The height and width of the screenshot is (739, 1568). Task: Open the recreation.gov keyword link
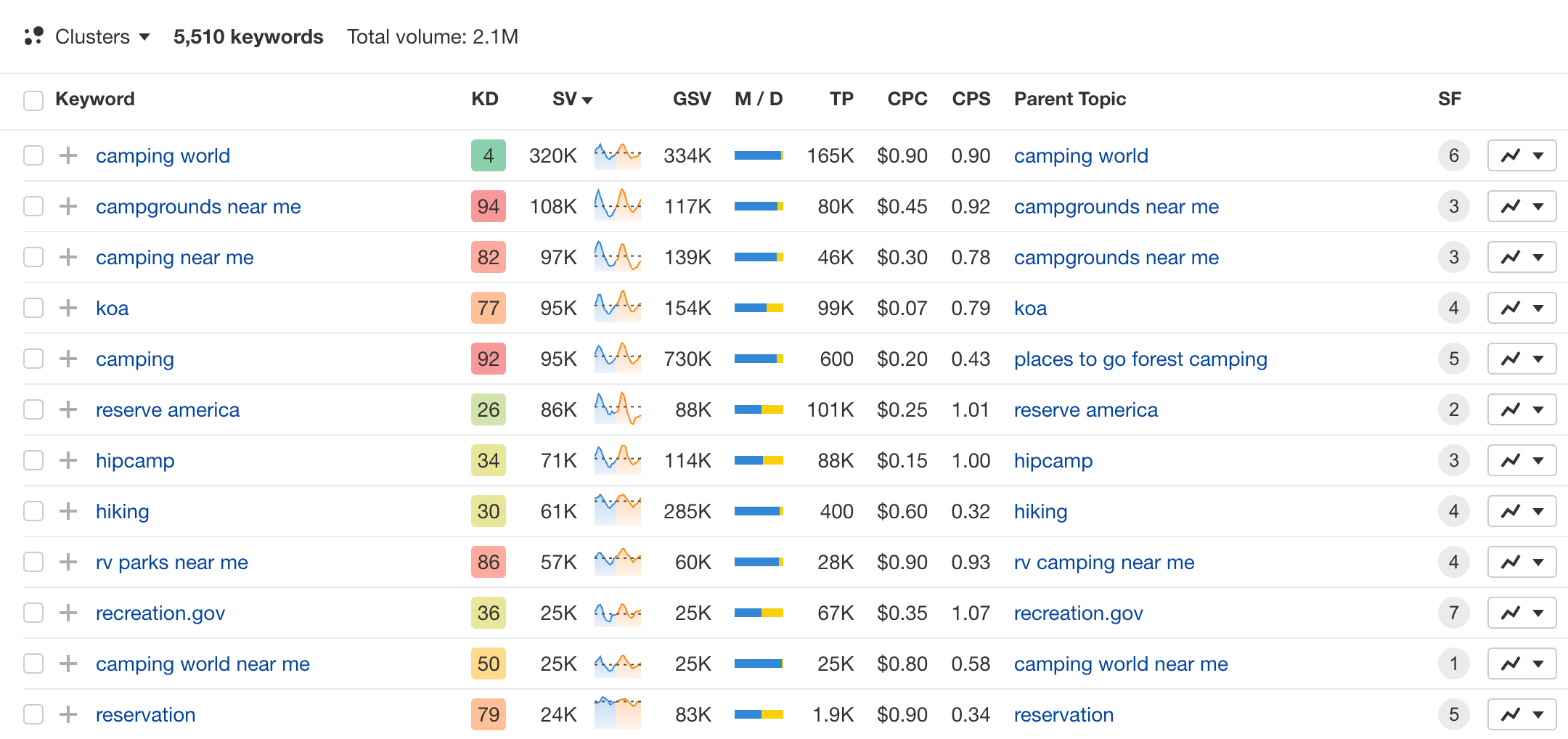point(160,613)
